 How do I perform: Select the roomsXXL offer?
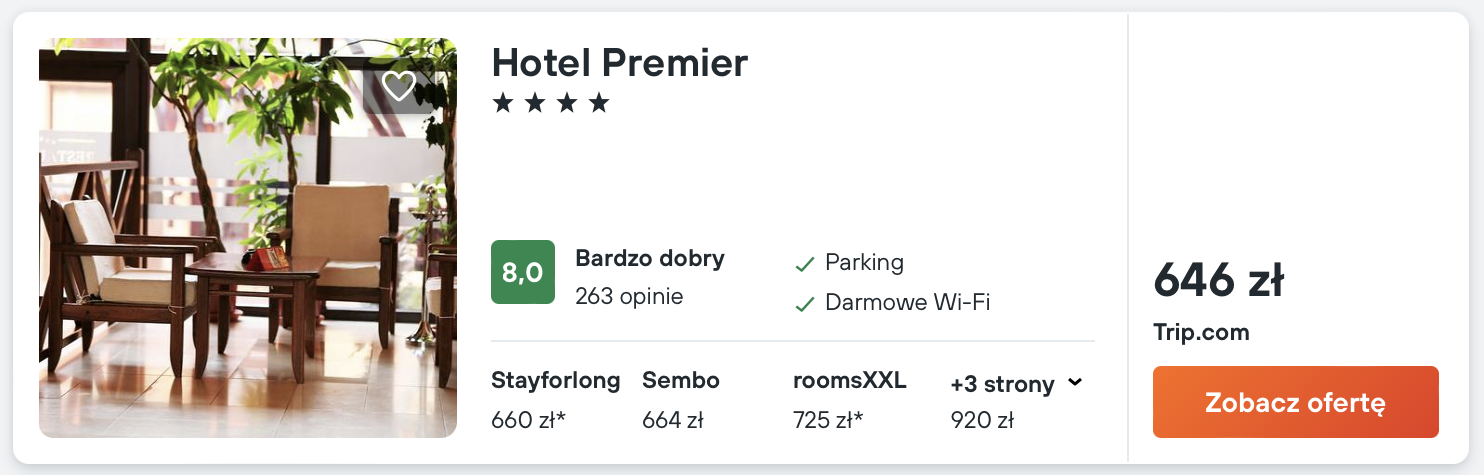point(849,399)
